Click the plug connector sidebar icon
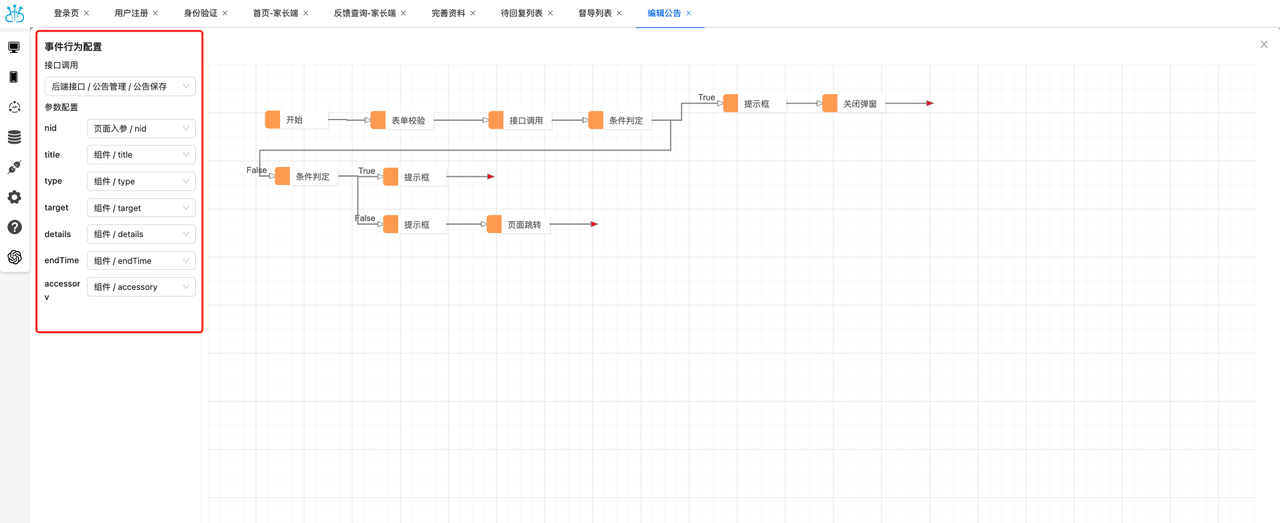The height and width of the screenshot is (523, 1280). tap(14, 167)
